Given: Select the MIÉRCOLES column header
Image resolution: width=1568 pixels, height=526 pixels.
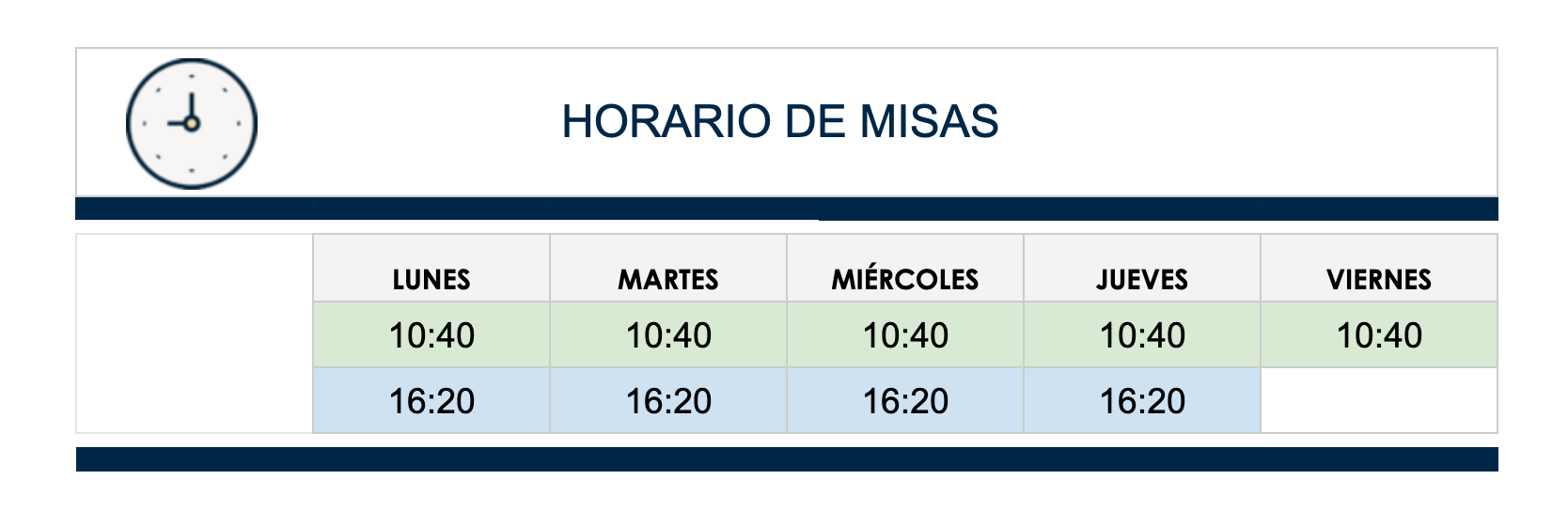Looking at the screenshot, I should point(905,279).
